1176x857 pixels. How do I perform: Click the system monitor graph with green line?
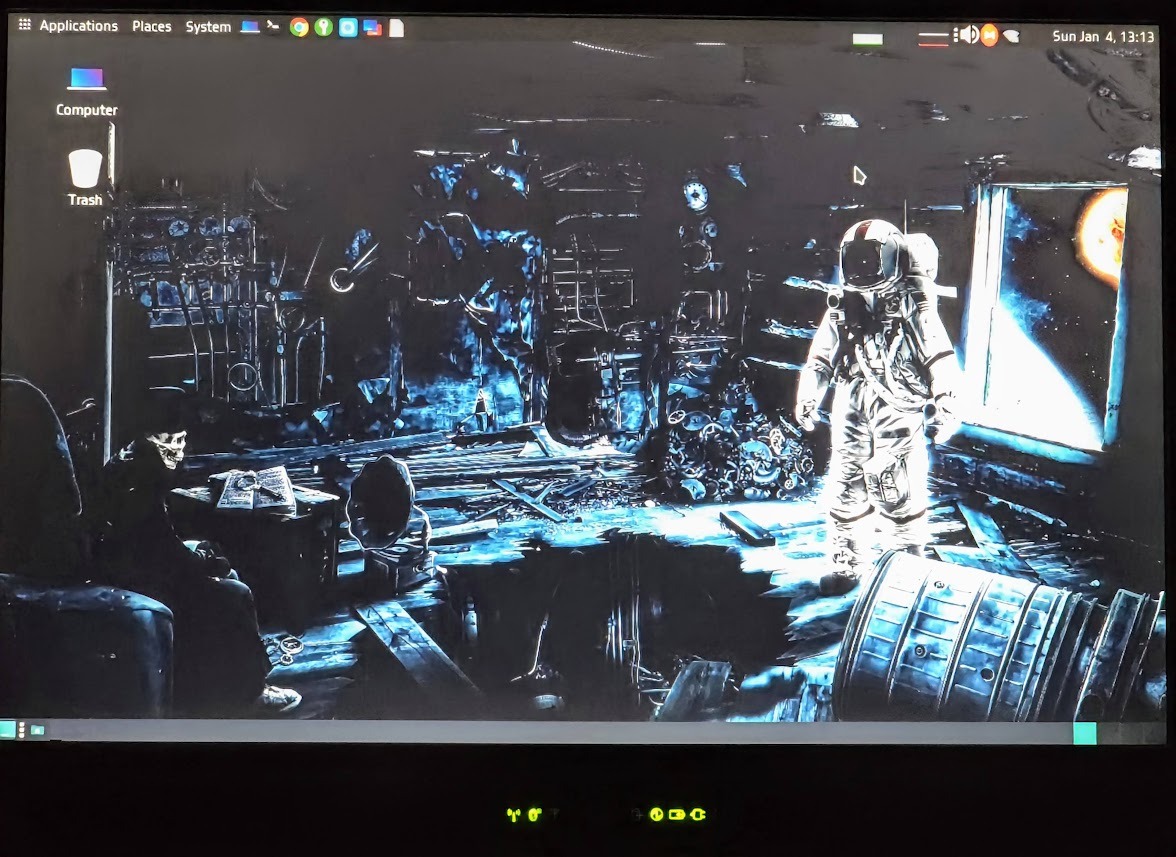(x=868, y=38)
